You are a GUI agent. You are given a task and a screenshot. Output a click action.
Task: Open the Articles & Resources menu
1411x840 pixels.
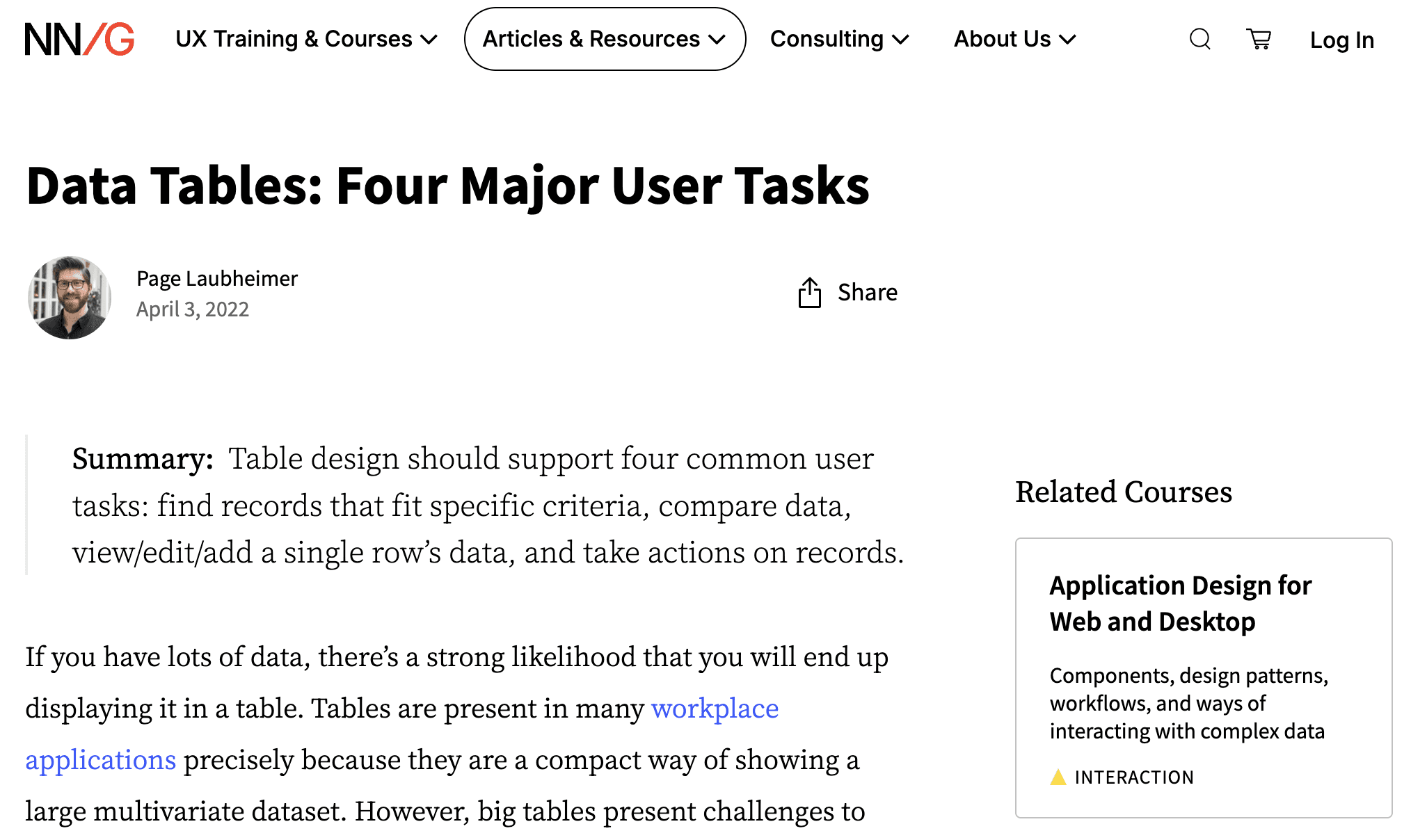(x=591, y=39)
